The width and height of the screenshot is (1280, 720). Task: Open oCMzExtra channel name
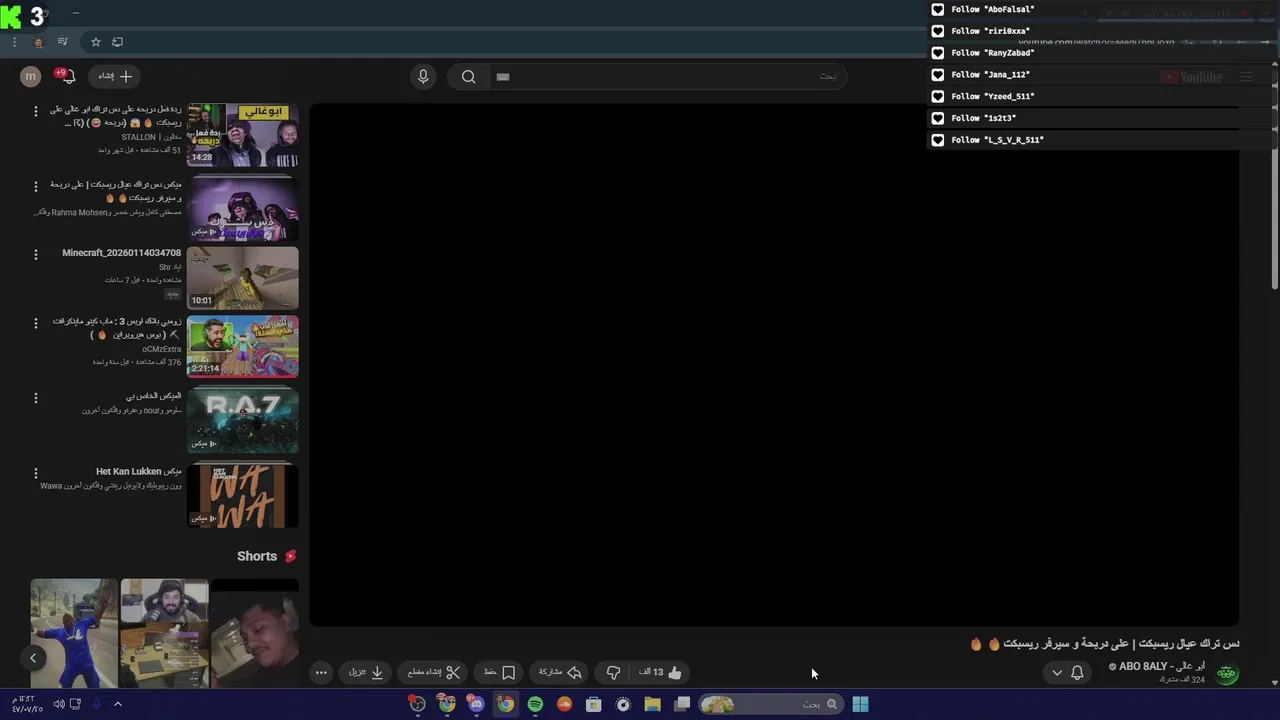pyautogui.click(x=162, y=349)
